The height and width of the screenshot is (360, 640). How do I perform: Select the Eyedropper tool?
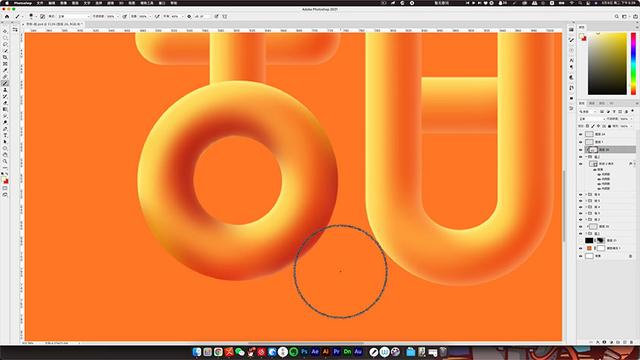pos(5,70)
